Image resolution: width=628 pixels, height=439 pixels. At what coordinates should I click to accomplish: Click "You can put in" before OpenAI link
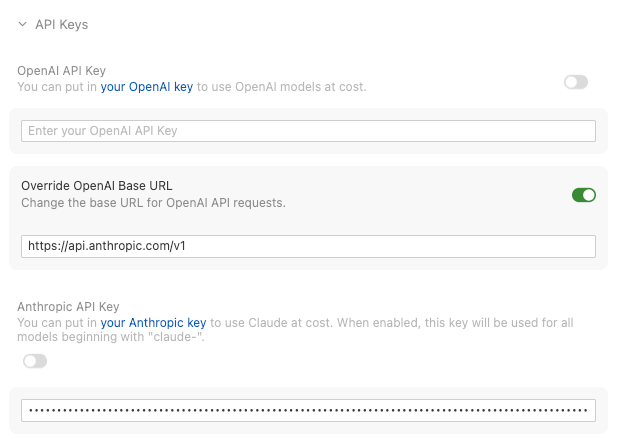57,87
